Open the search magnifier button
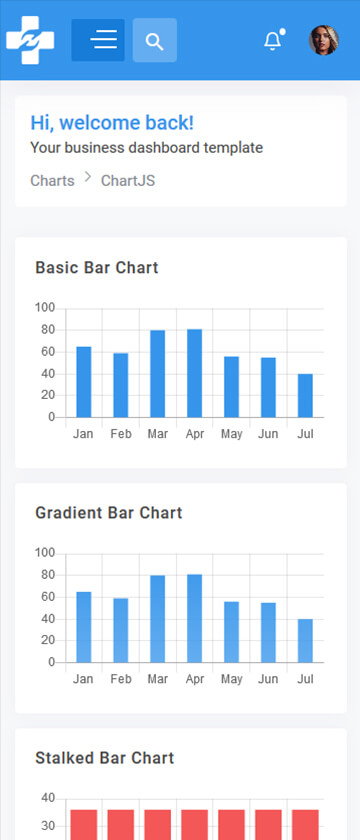The image size is (360, 840). click(155, 40)
